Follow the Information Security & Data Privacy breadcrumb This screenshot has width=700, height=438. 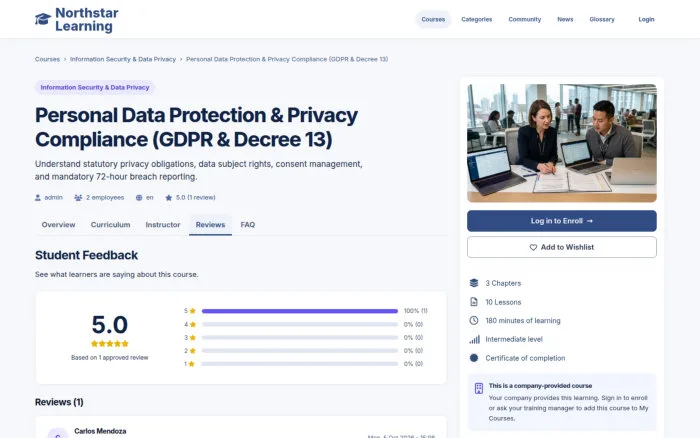tap(123, 59)
